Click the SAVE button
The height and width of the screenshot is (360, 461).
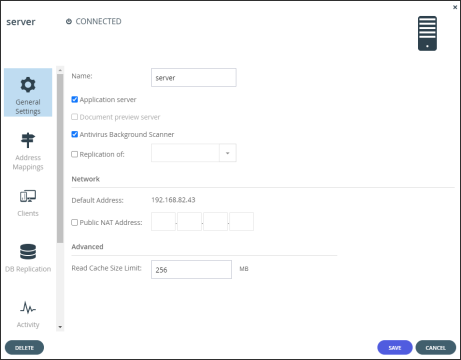pos(395,348)
